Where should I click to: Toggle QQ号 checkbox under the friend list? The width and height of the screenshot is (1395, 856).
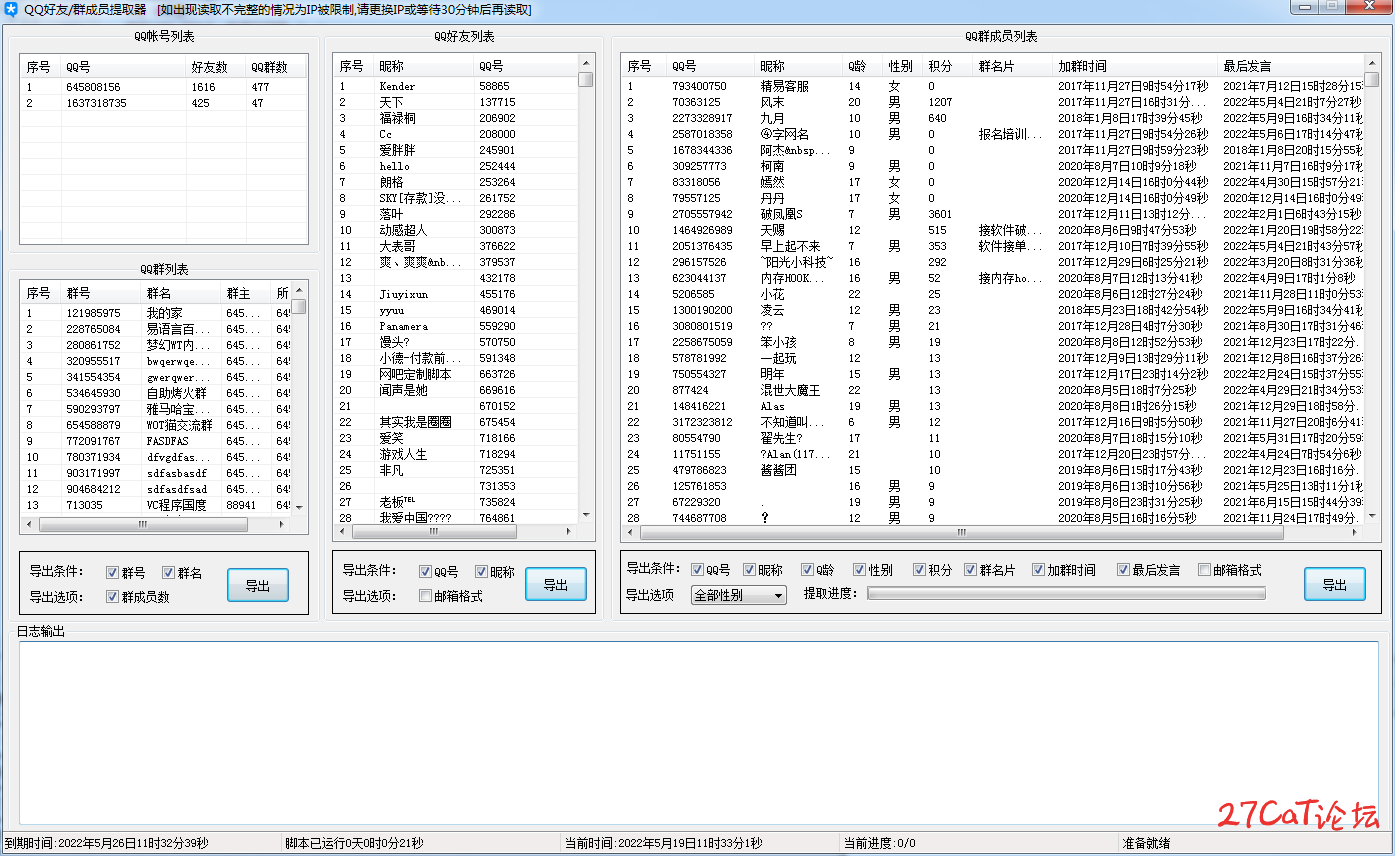tap(426, 572)
